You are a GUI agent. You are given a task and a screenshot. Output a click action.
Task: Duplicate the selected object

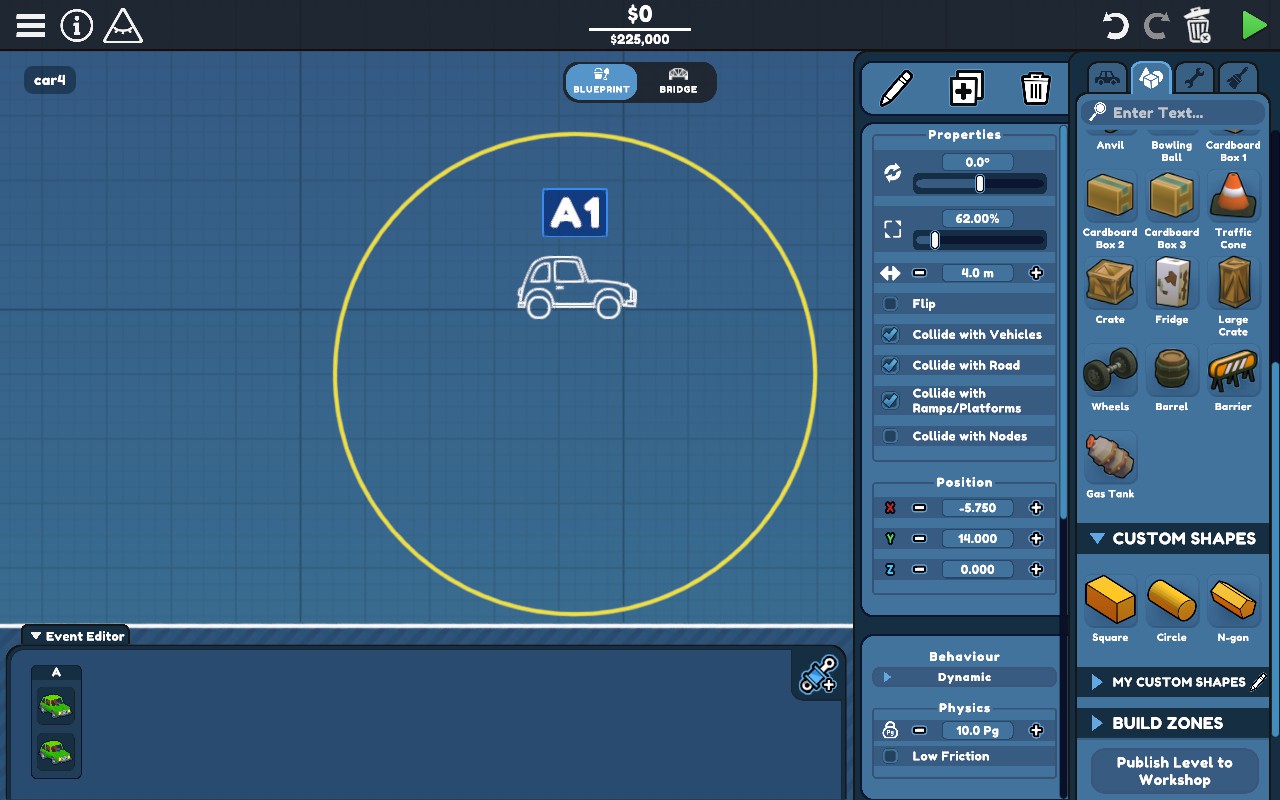[x=966, y=88]
